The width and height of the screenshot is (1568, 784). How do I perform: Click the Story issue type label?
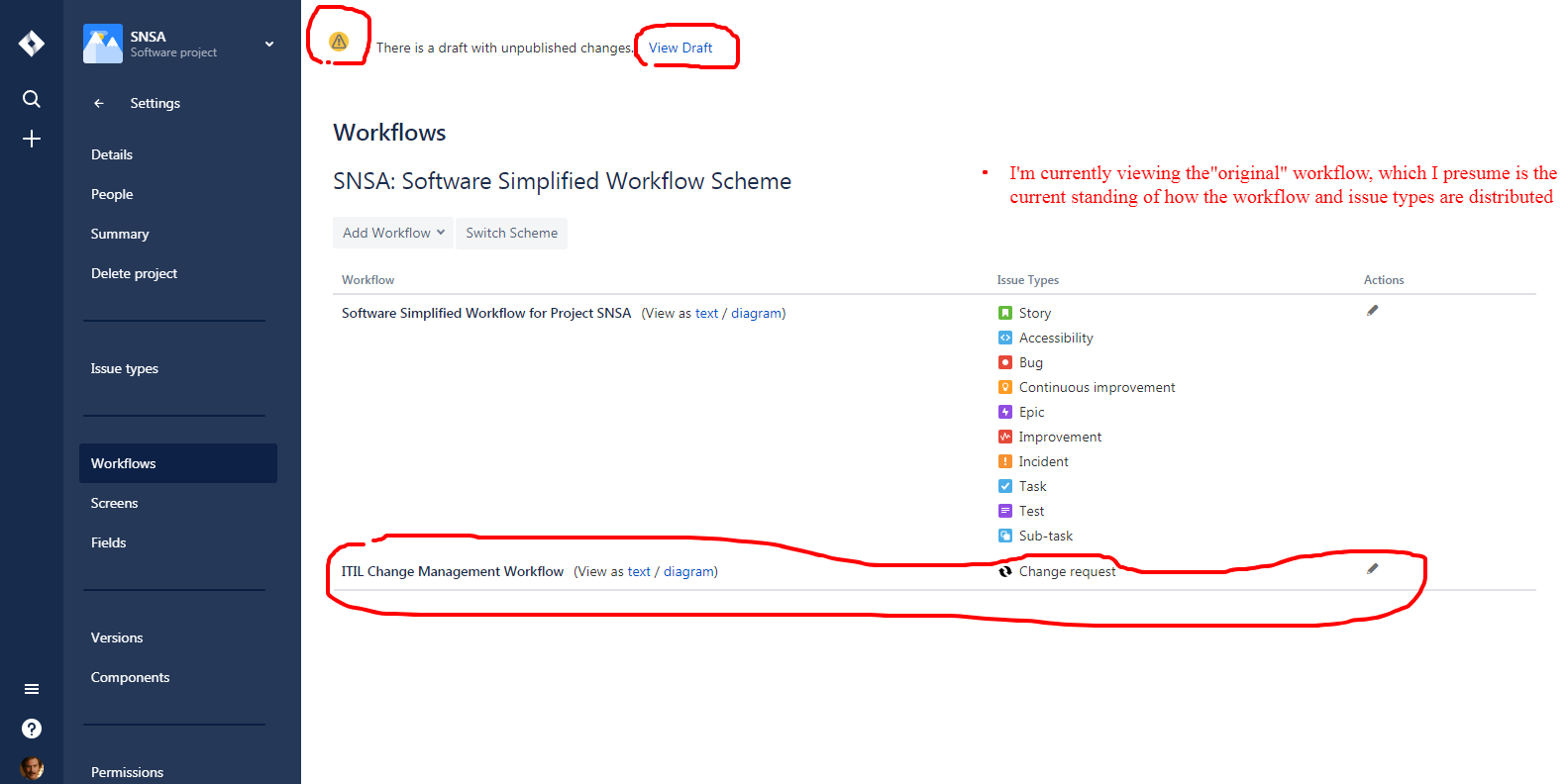coord(1035,313)
